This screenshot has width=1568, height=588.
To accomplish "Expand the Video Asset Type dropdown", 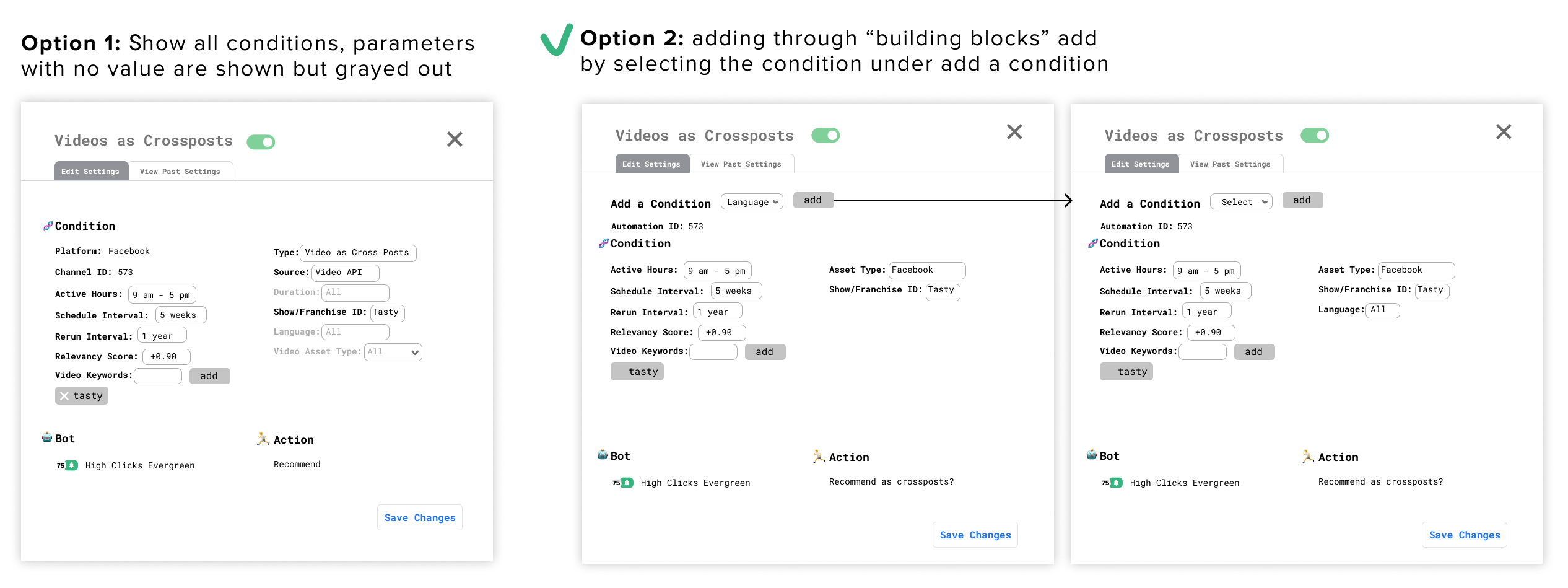I will coord(393,352).
